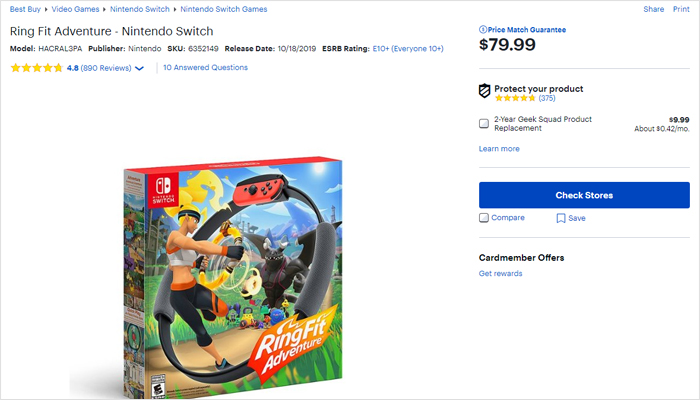Tick the Compare checkbox
The image size is (700, 400).
click(x=484, y=218)
